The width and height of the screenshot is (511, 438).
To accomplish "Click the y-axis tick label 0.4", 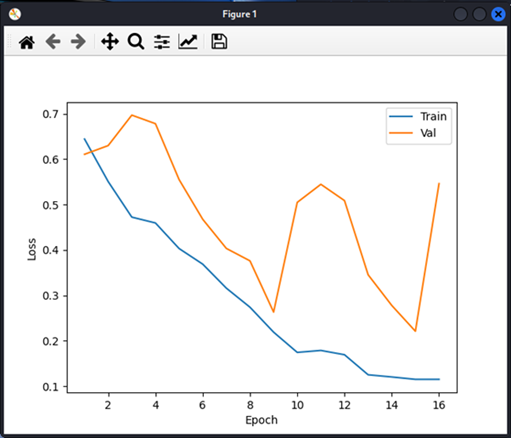I will (50, 250).
